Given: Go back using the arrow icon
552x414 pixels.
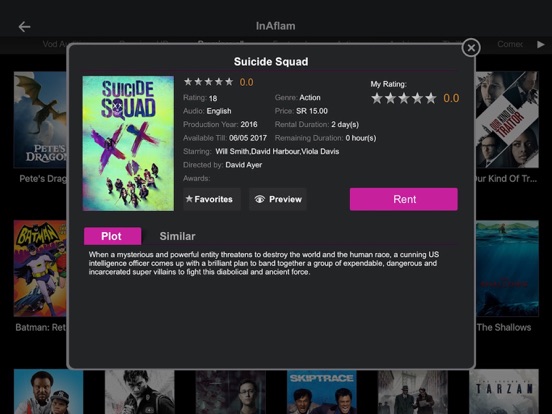Looking at the screenshot, I should (x=24, y=26).
